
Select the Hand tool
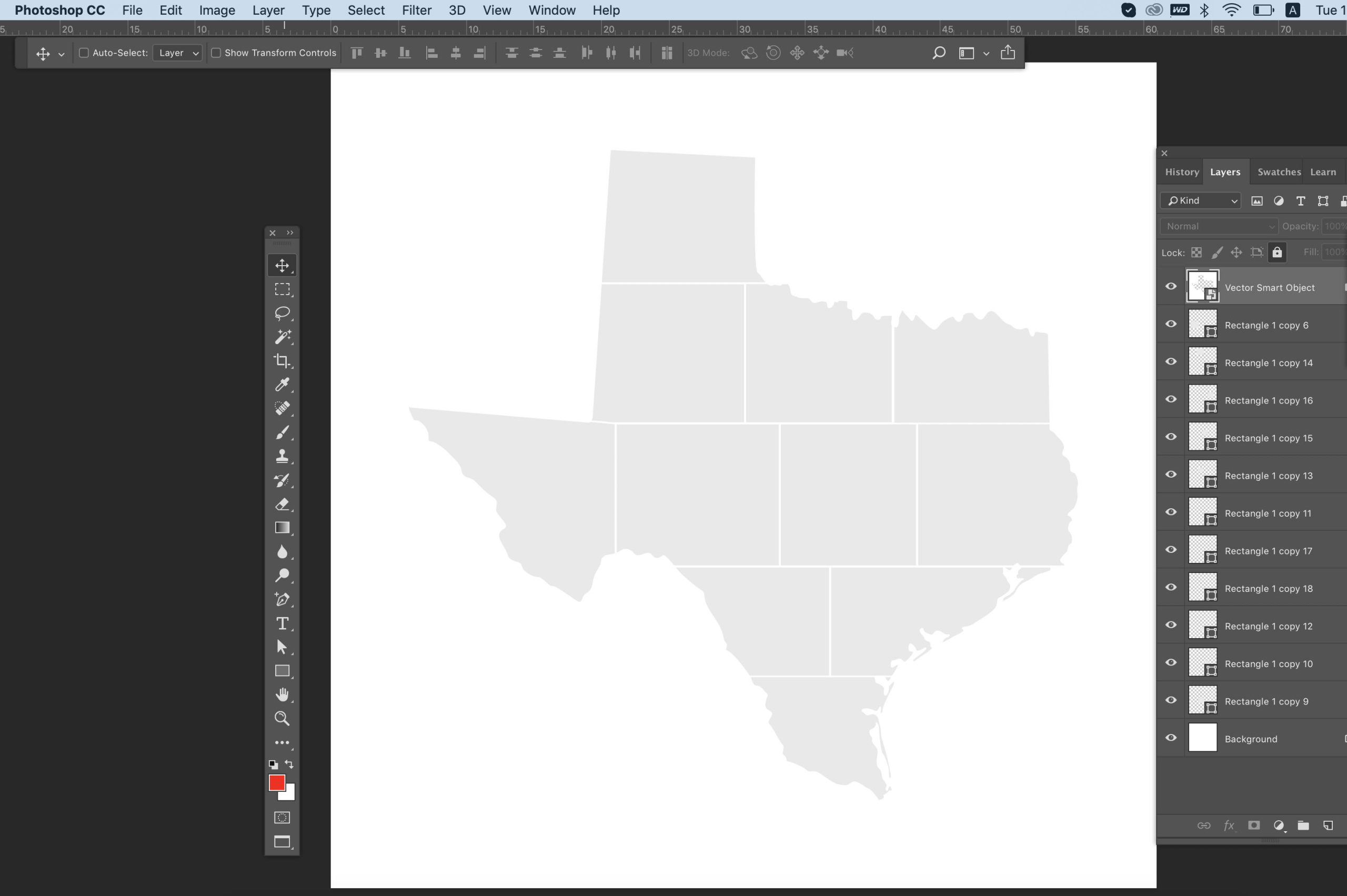click(282, 694)
